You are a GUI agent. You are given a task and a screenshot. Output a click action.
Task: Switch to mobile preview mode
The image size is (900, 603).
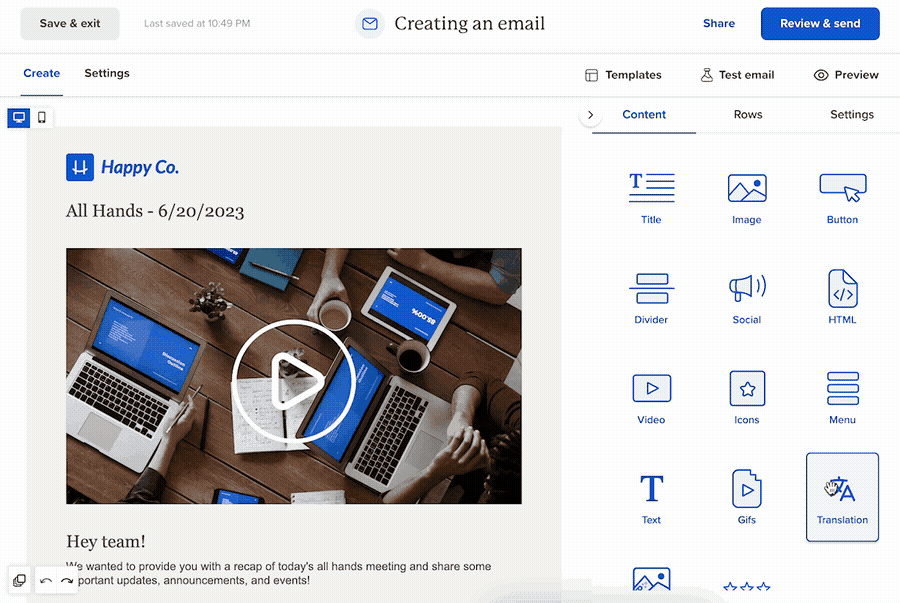42,118
